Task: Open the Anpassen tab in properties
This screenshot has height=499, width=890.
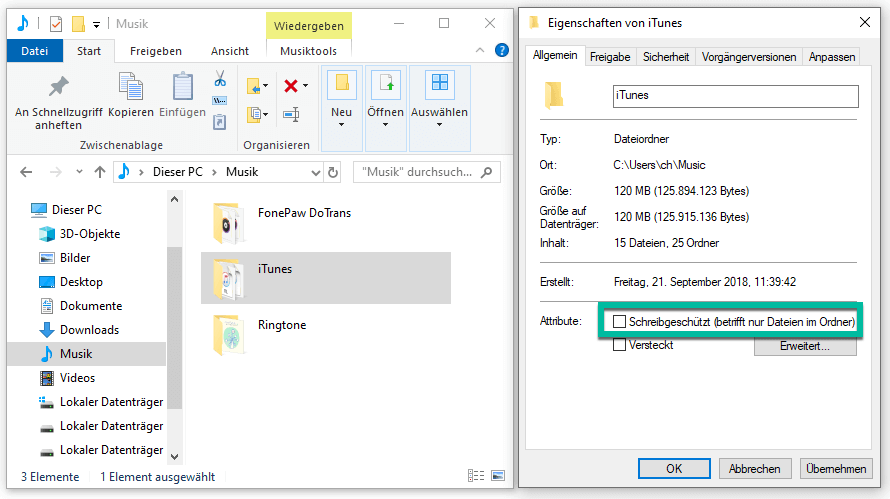Action: [x=832, y=57]
